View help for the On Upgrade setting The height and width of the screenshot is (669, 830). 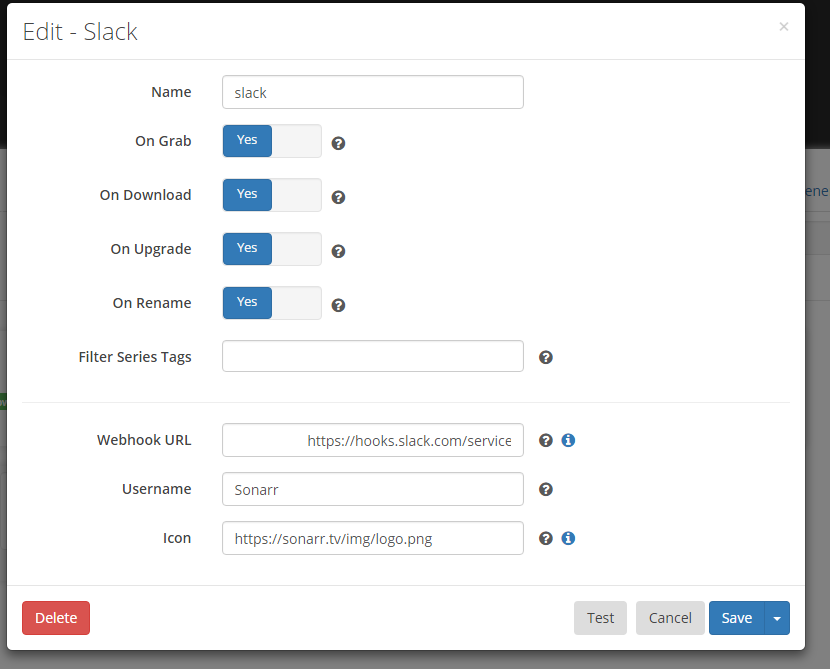click(338, 251)
